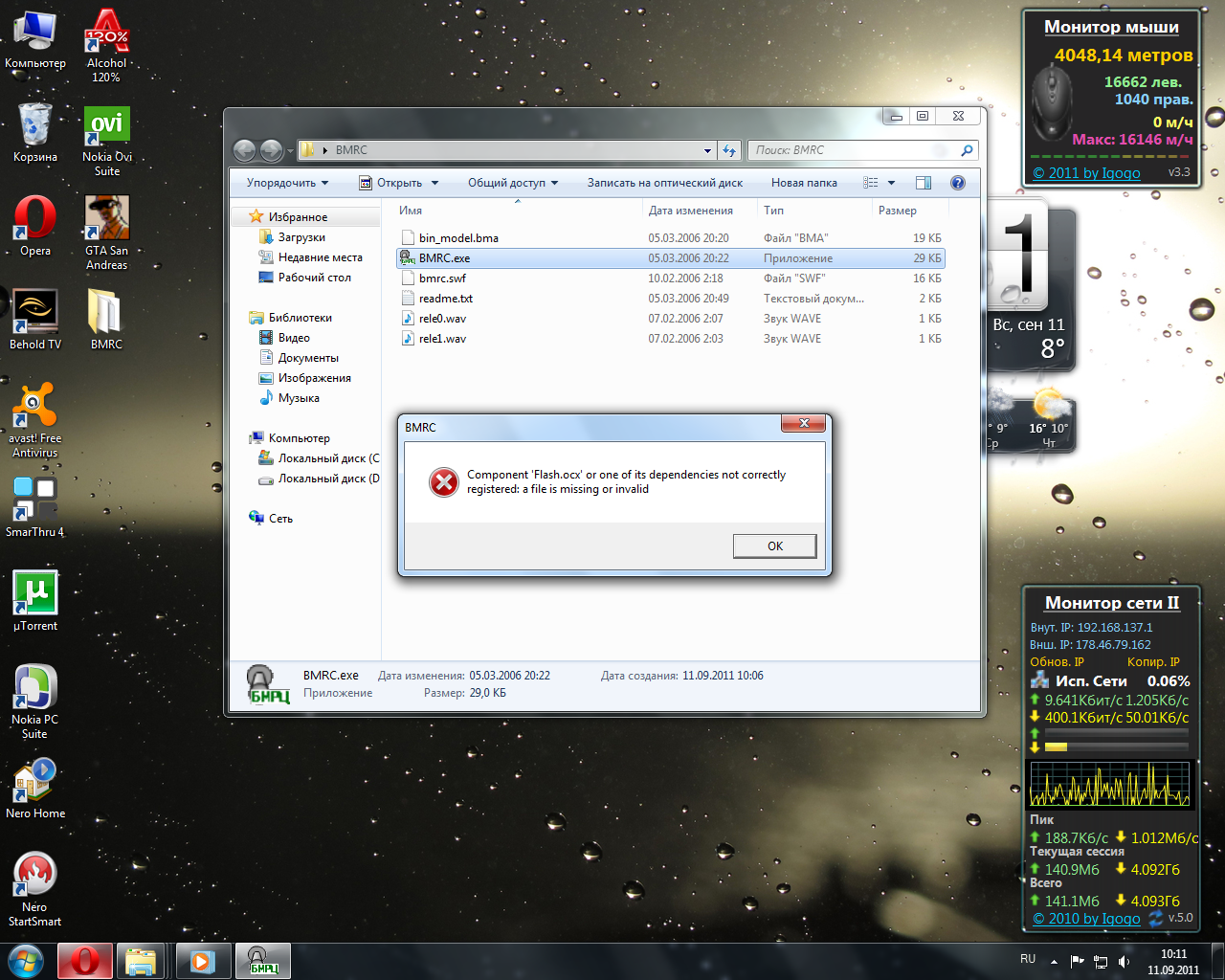This screenshot has height=980, width=1225.
Task: Launch the GTA San Andreas shortcut
Action: [106, 219]
